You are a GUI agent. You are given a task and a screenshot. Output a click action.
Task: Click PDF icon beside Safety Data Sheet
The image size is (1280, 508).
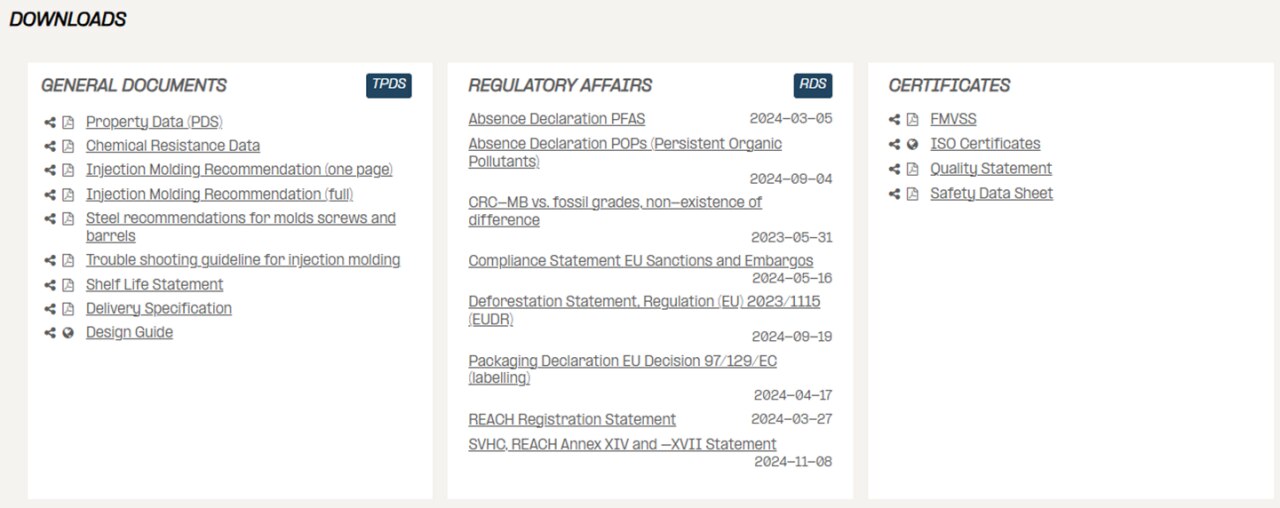(912, 194)
